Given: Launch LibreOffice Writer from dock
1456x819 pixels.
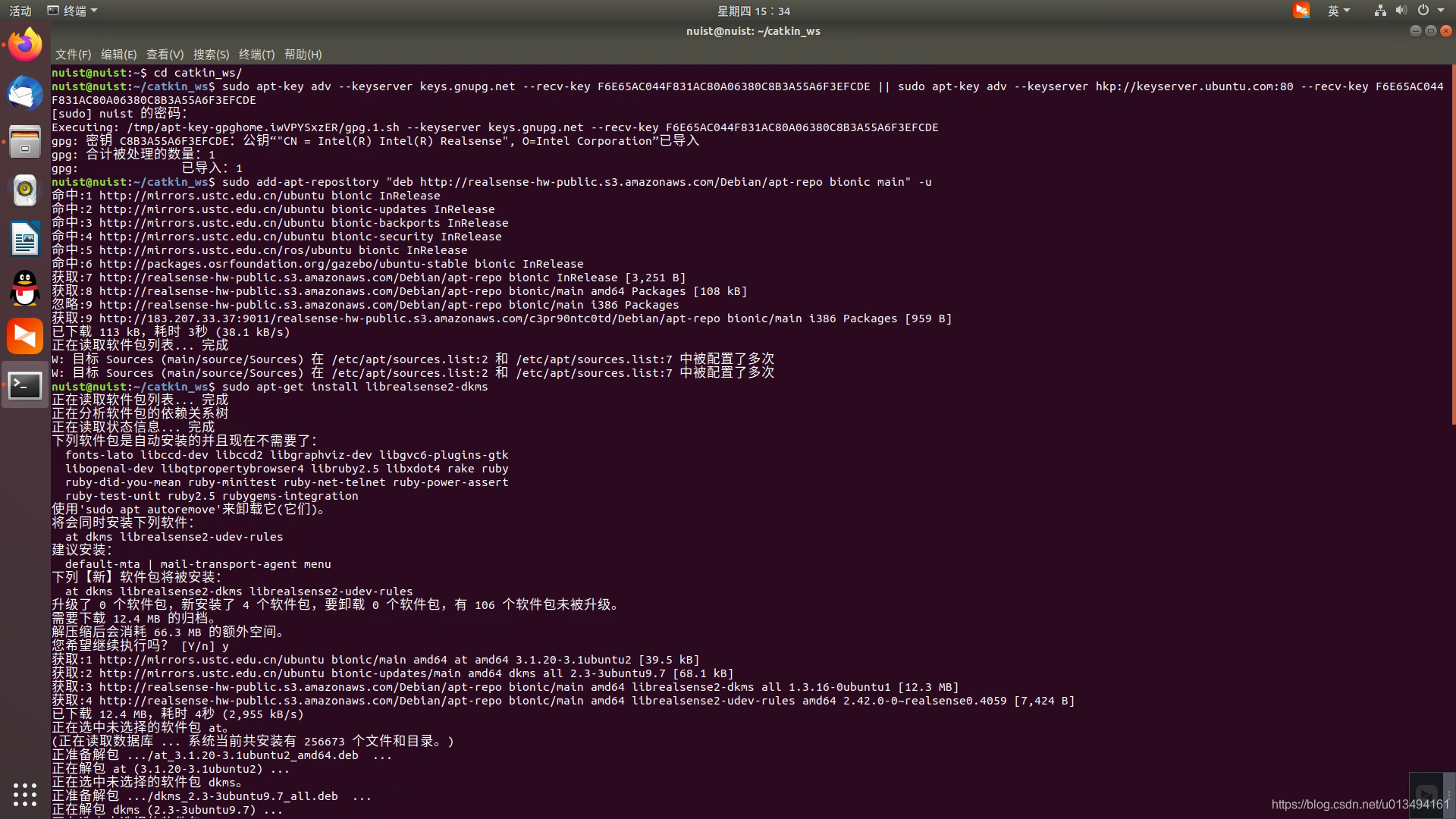Looking at the screenshot, I should pyautogui.click(x=25, y=239).
